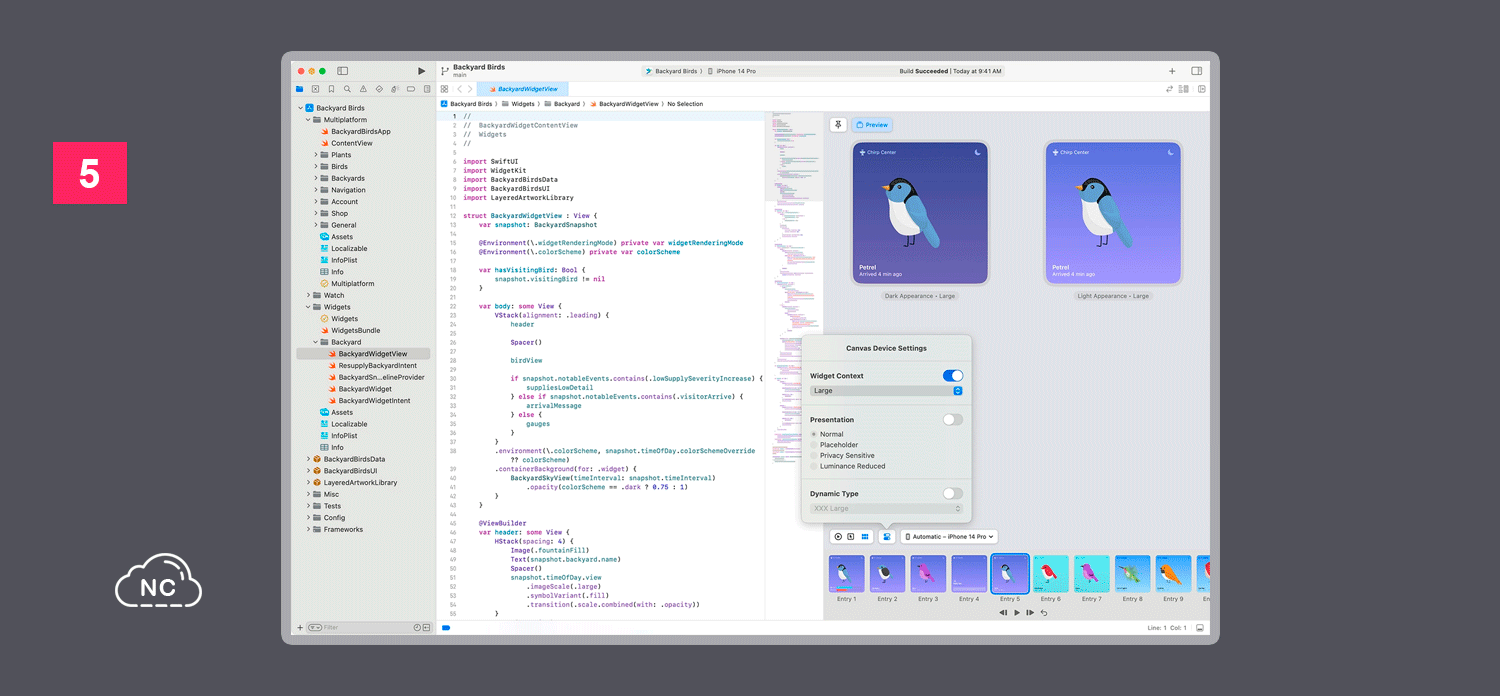
Task: Run the app with the play button
Action: [x=421, y=71]
